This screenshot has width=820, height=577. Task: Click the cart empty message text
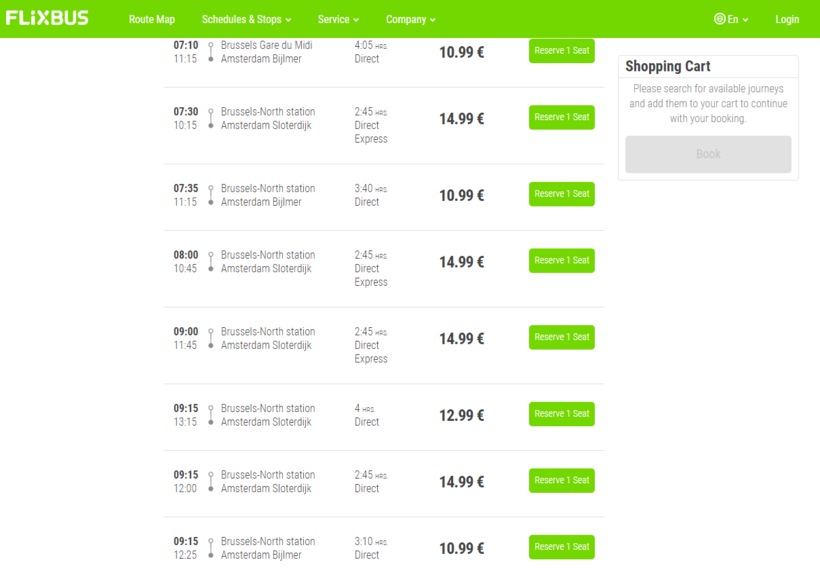pos(708,104)
